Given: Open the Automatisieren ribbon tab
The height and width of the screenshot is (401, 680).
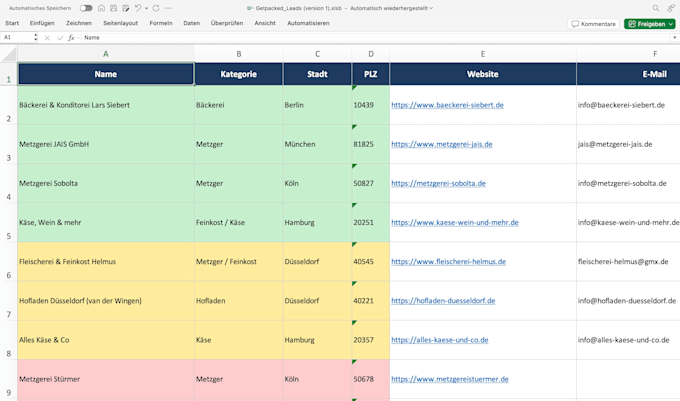Looking at the screenshot, I should [308, 23].
